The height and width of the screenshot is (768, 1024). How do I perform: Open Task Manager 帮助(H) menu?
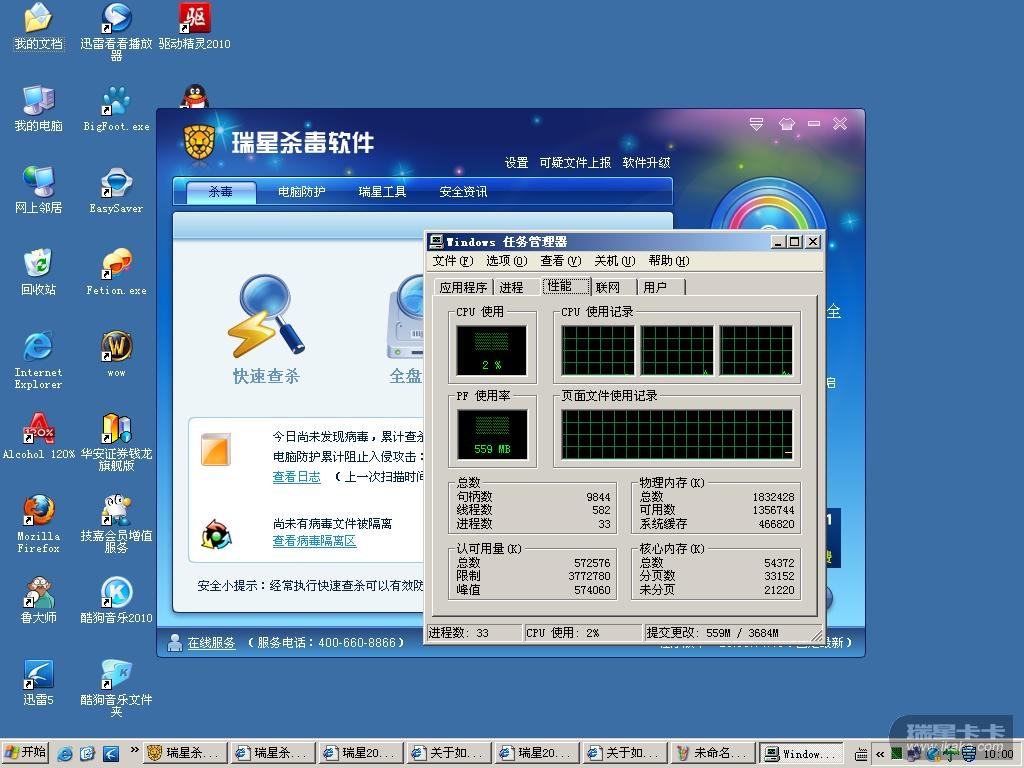pyautogui.click(x=669, y=261)
